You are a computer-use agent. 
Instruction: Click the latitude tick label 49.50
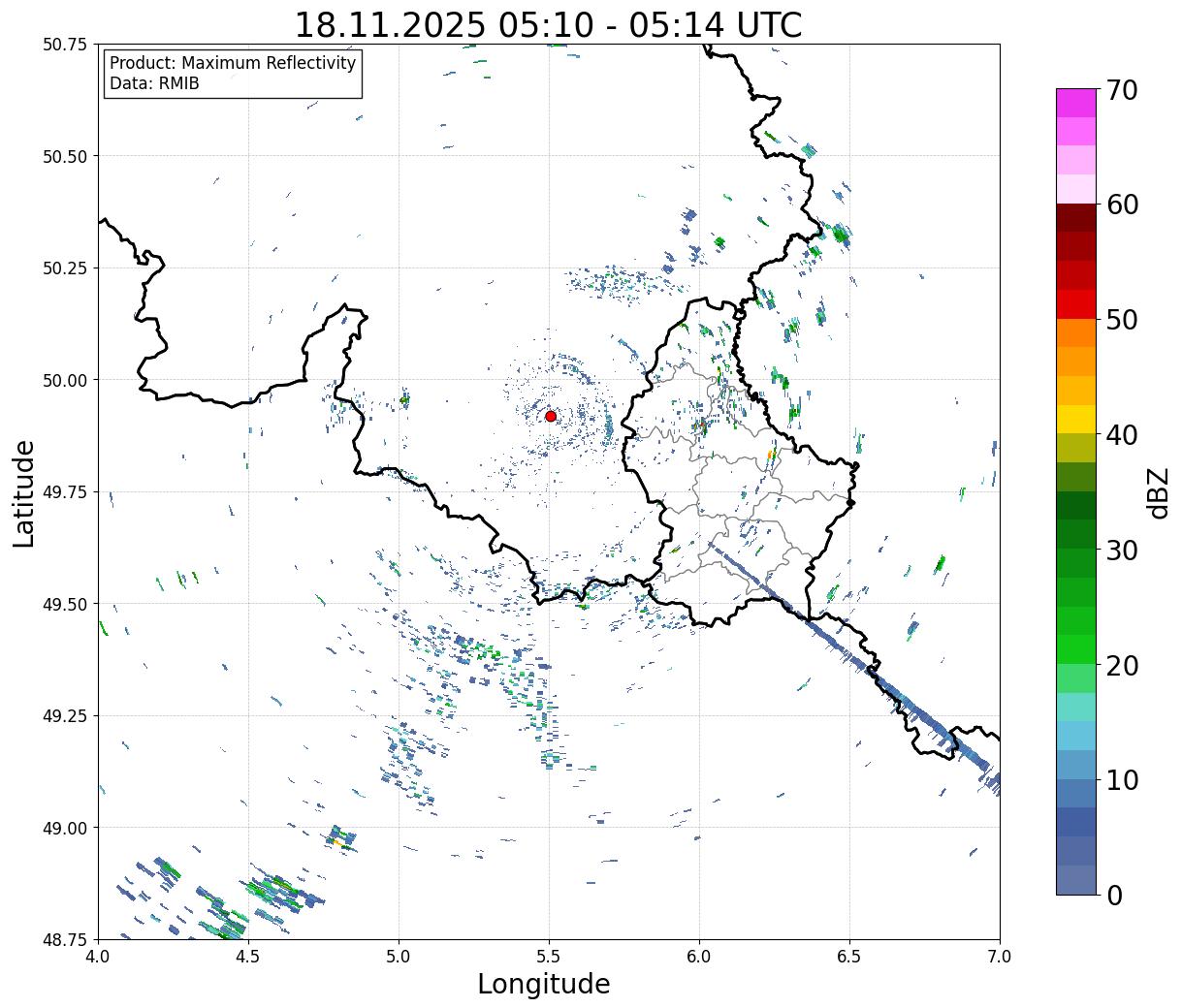[x=65, y=604]
